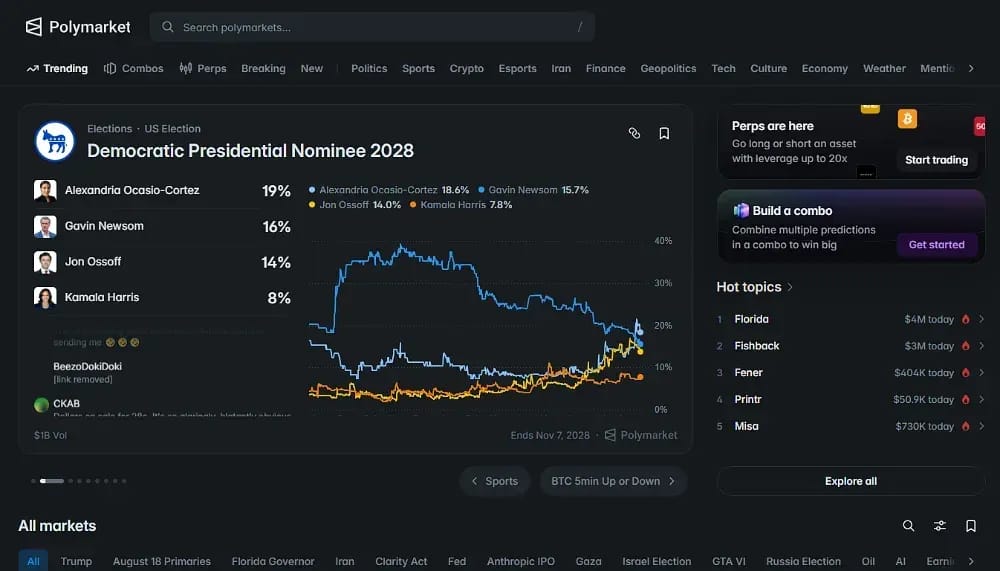Select the Florida Governor filter chip
1000x571 pixels.
273,561
